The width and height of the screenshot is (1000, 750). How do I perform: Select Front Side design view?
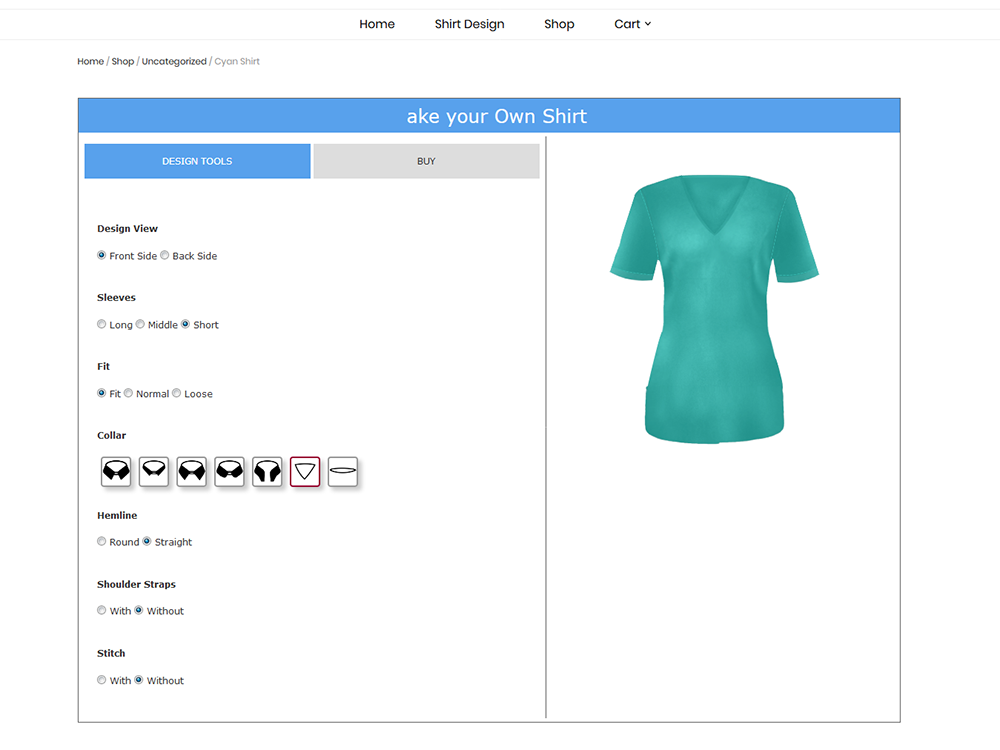[x=101, y=255]
